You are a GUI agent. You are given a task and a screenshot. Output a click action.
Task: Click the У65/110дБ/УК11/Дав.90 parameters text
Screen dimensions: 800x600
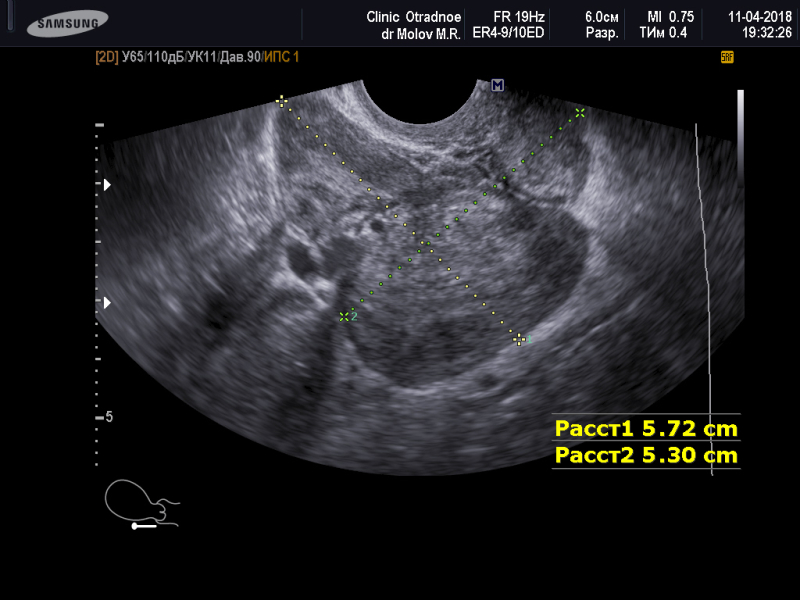191,57
